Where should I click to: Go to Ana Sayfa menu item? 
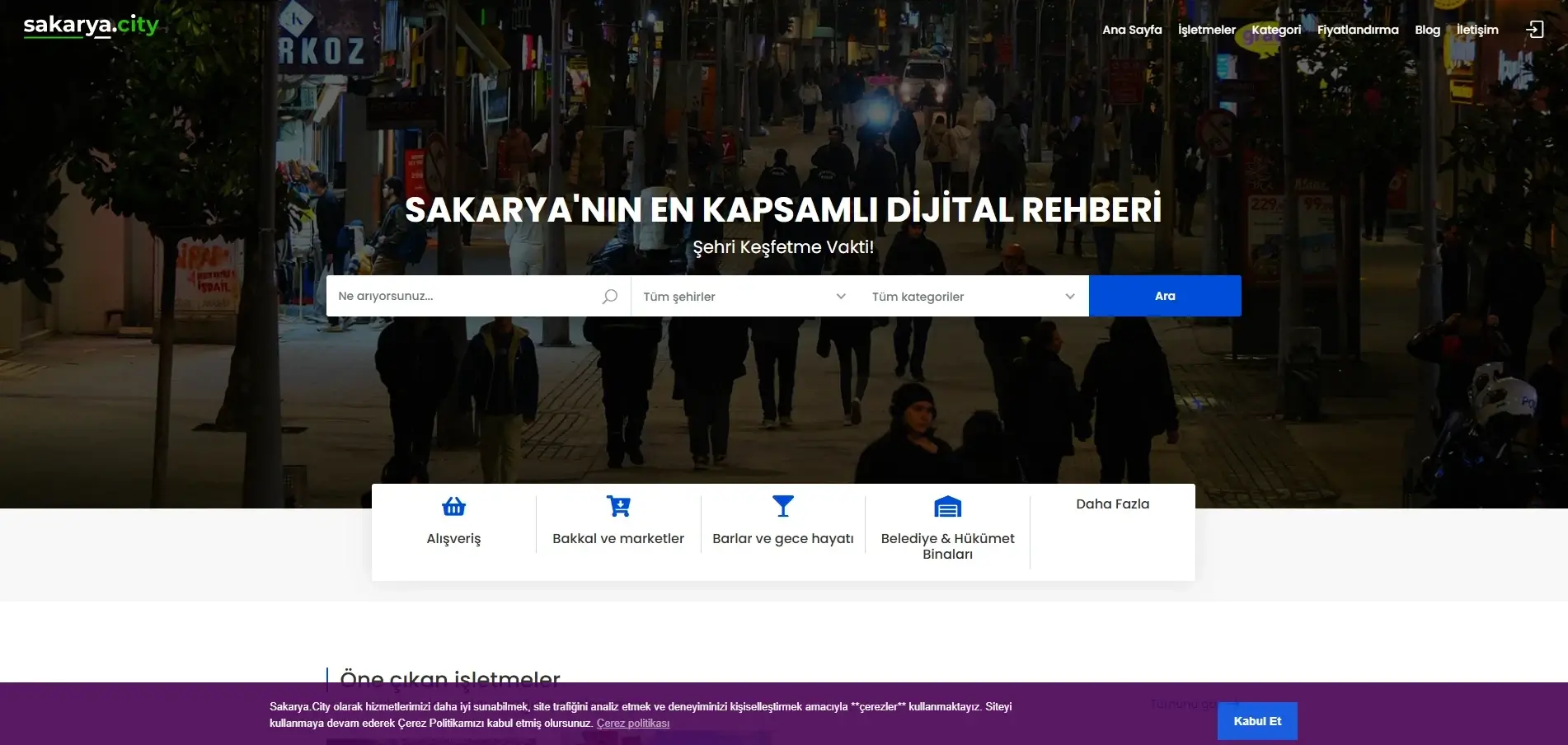[x=1132, y=30]
